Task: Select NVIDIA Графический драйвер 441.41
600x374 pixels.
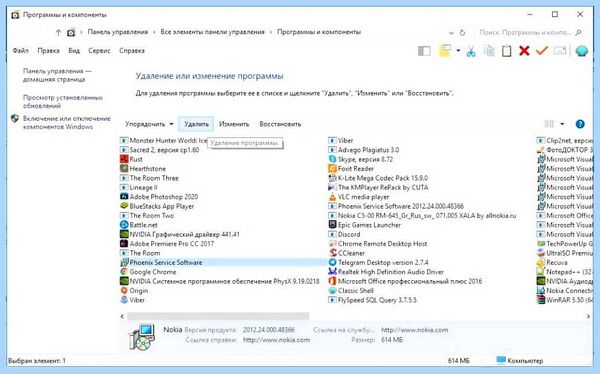Action: pos(184,234)
